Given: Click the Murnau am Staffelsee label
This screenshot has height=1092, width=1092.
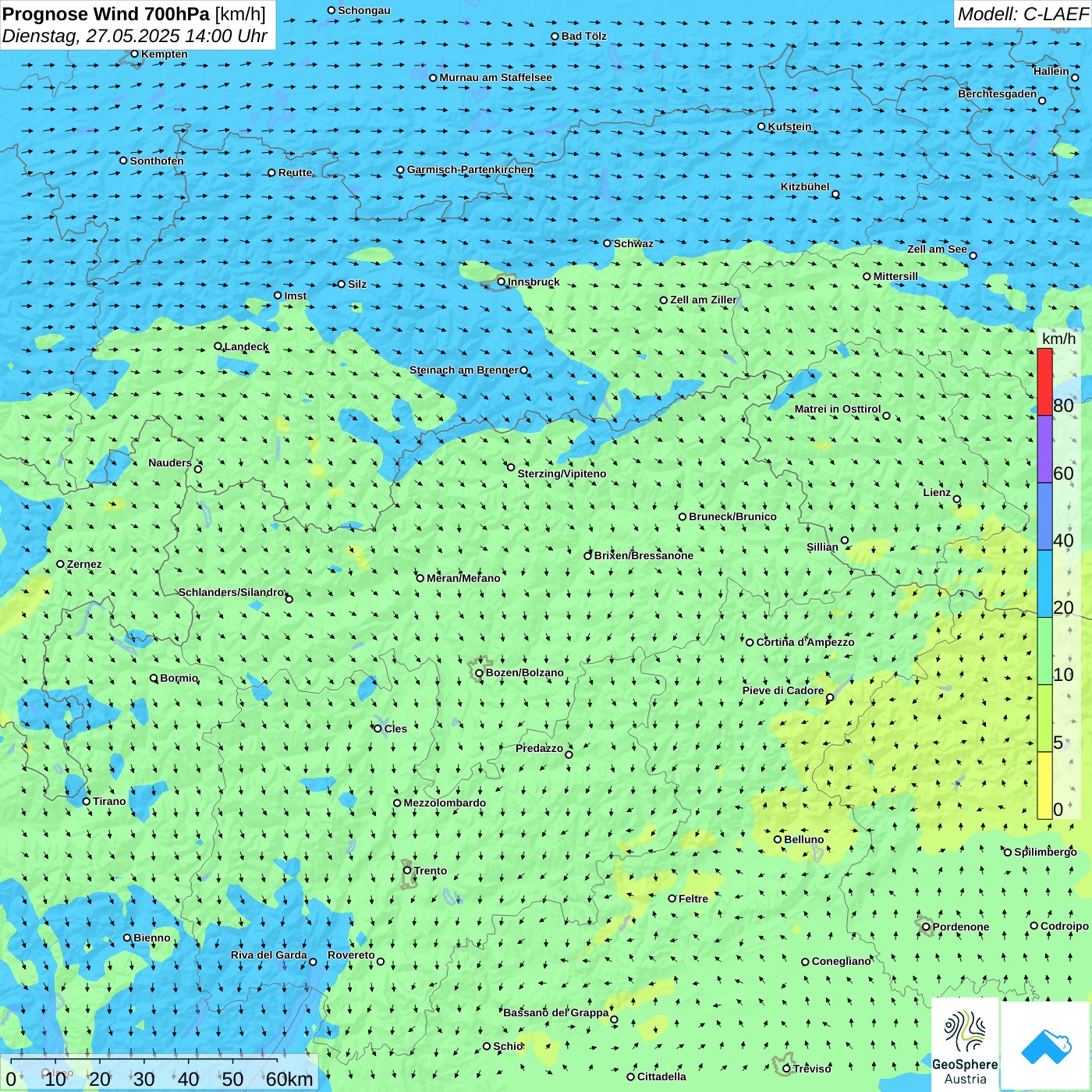Looking at the screenshot, I should (x=496, y=77).
